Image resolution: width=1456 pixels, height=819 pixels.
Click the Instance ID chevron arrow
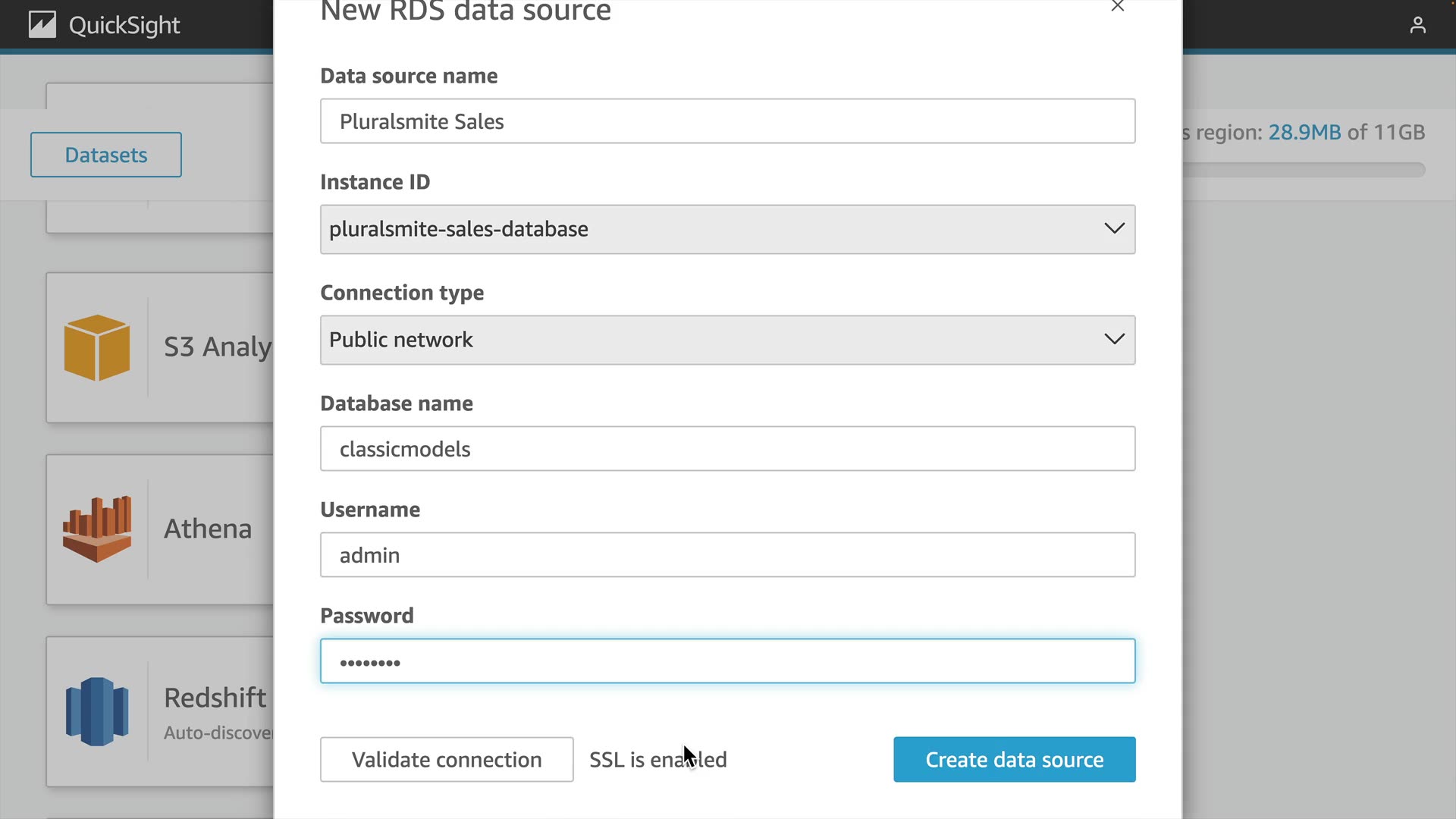coord(1114,228)
